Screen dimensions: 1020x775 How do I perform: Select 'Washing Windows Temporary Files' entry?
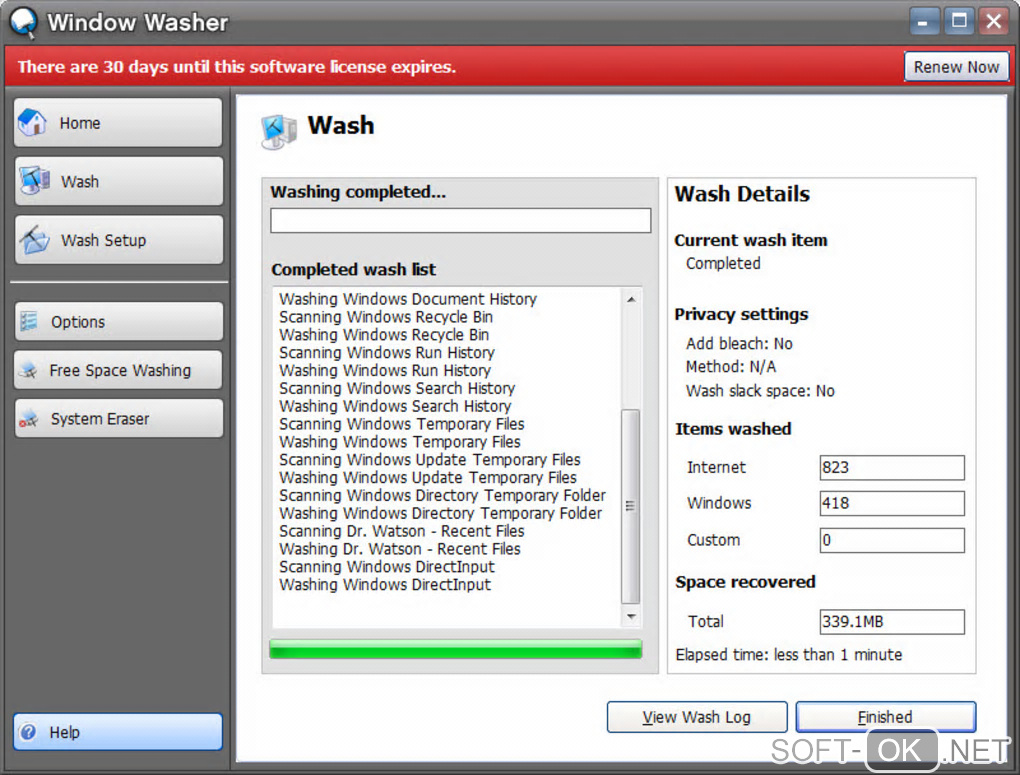pos(400,442)
